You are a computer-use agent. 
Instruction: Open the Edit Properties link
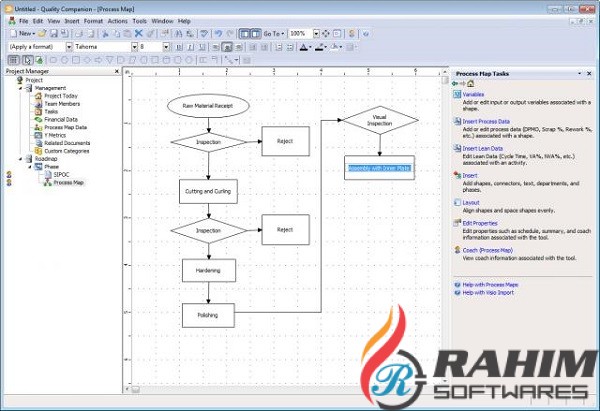(480, 223)
